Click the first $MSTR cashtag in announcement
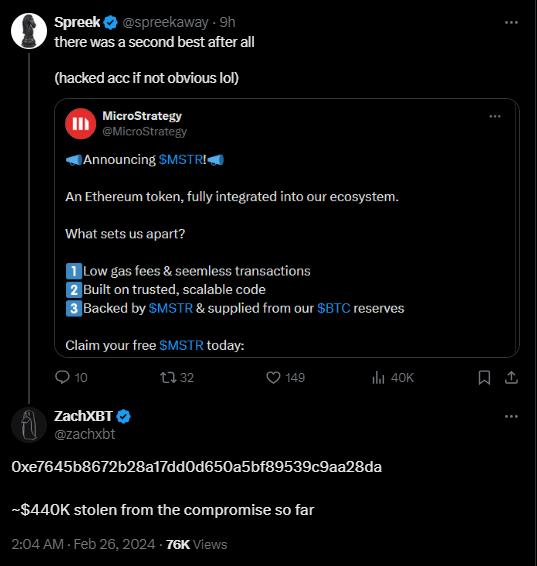537x566 pixels. click(182, 160)
